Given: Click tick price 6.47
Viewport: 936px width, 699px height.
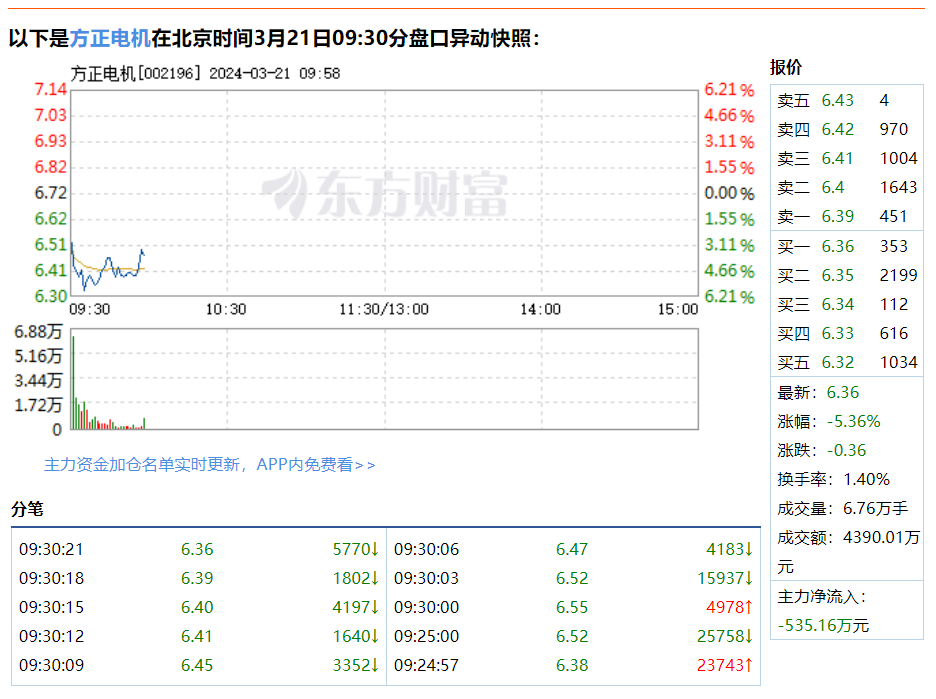Looking at the screenshot, I should point(572,549).
